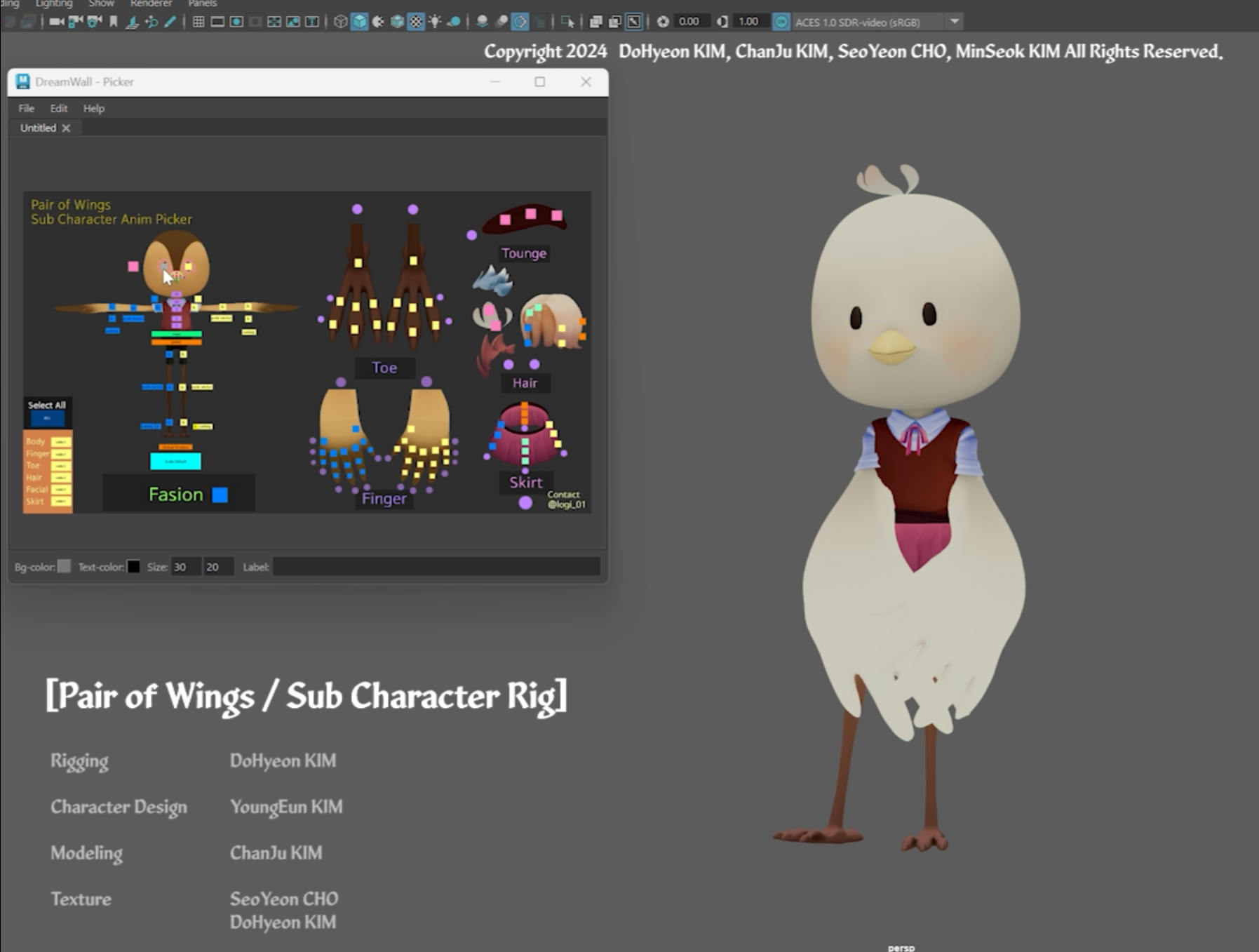This screenshot has width=1259, height=952.
Task: Click the green chest control bar
Action: pyautogui.click(x=177, y=335)
